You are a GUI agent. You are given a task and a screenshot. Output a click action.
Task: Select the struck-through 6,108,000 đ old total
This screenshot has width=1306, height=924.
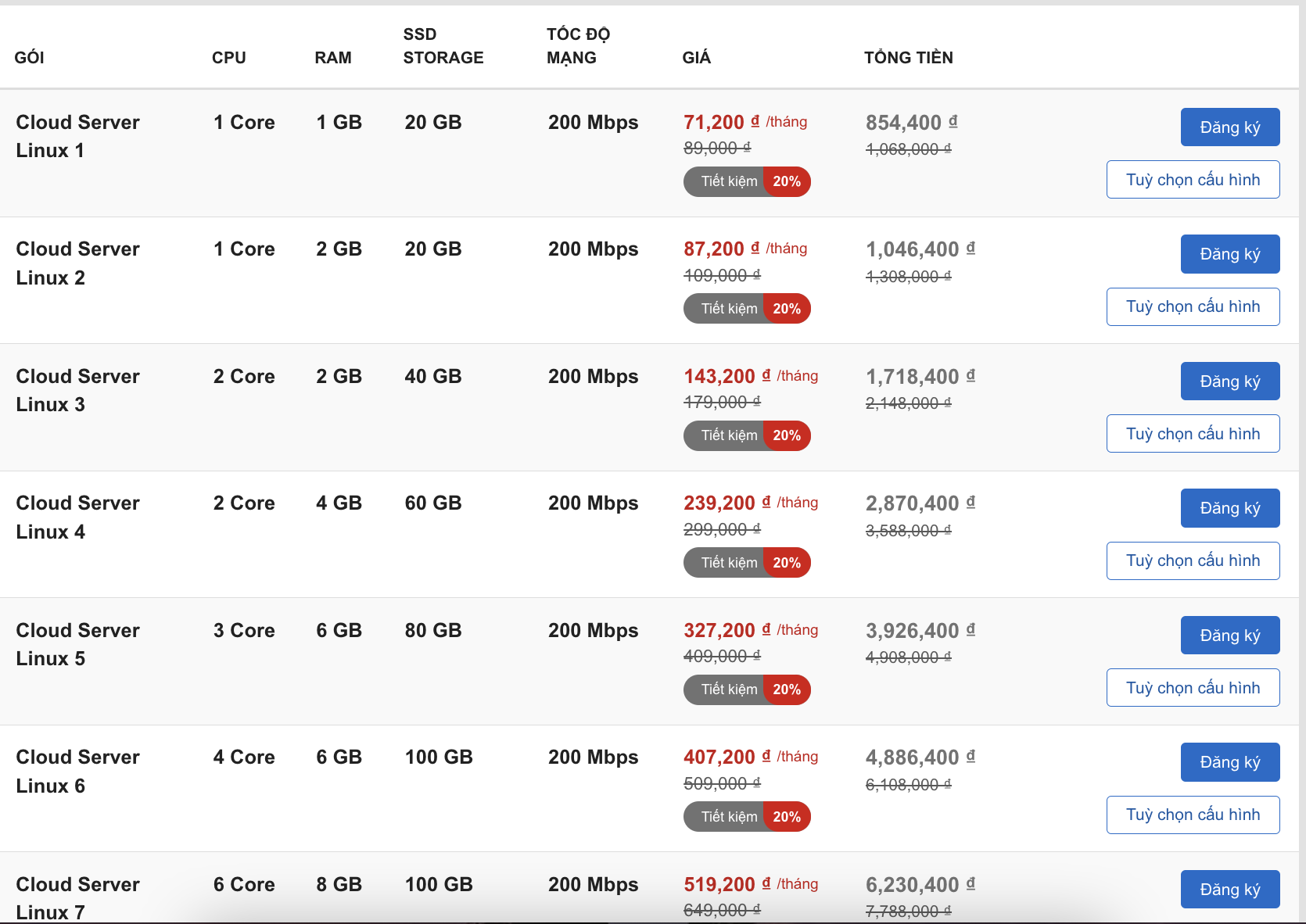909,785
